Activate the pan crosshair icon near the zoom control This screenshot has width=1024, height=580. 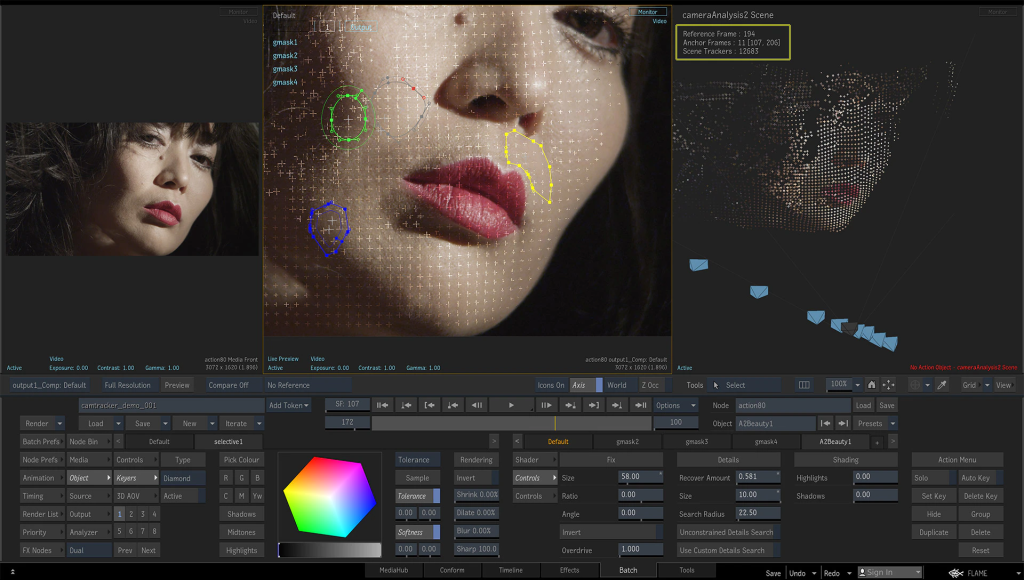[888, 385]
